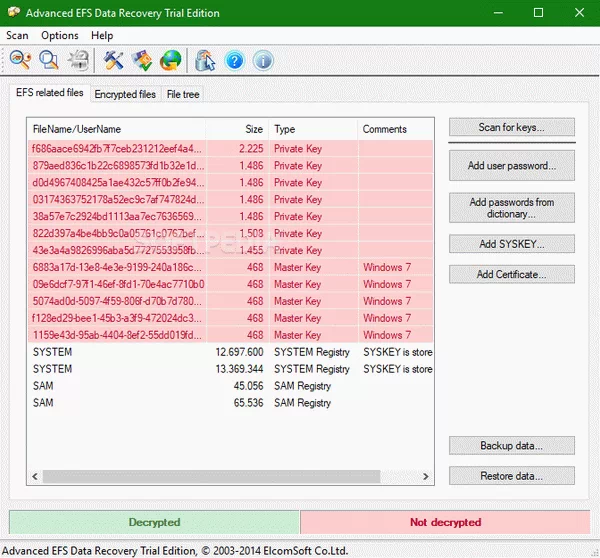Select row 03174363752178a52ec9c7af747824d...
This screenshot has height=558, width=600.
tap(230, 199)
